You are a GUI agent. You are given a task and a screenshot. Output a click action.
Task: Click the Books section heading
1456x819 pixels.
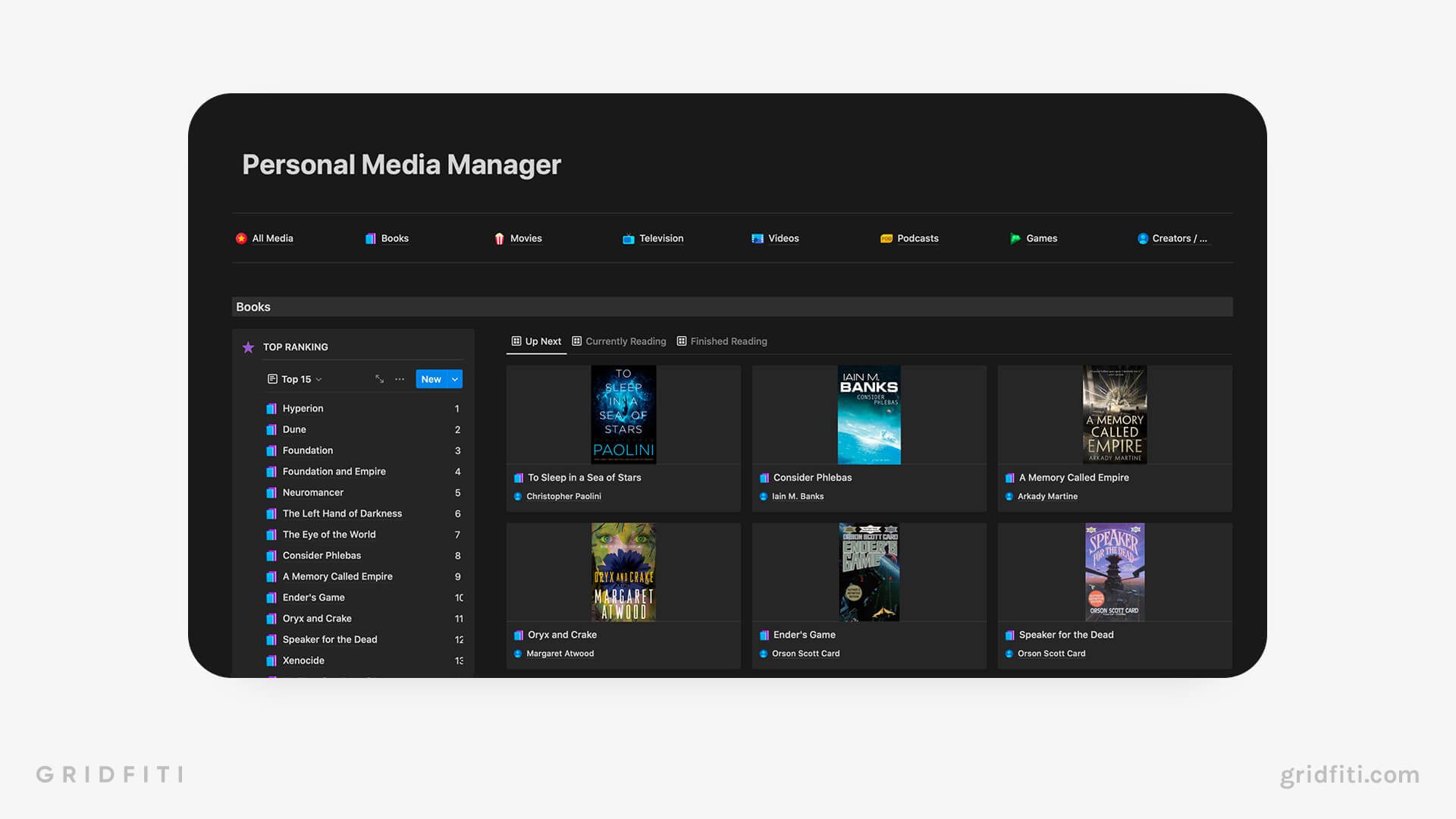click(x=253, y=307)
